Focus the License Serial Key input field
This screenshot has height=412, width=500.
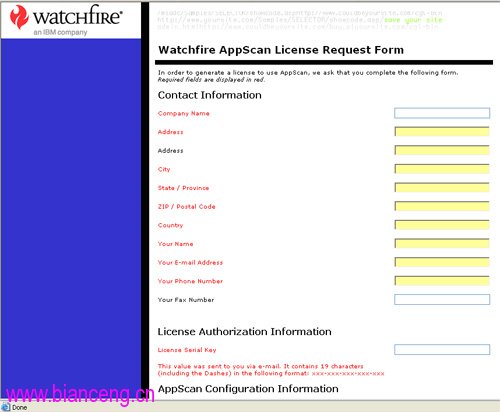click(442, 349)
